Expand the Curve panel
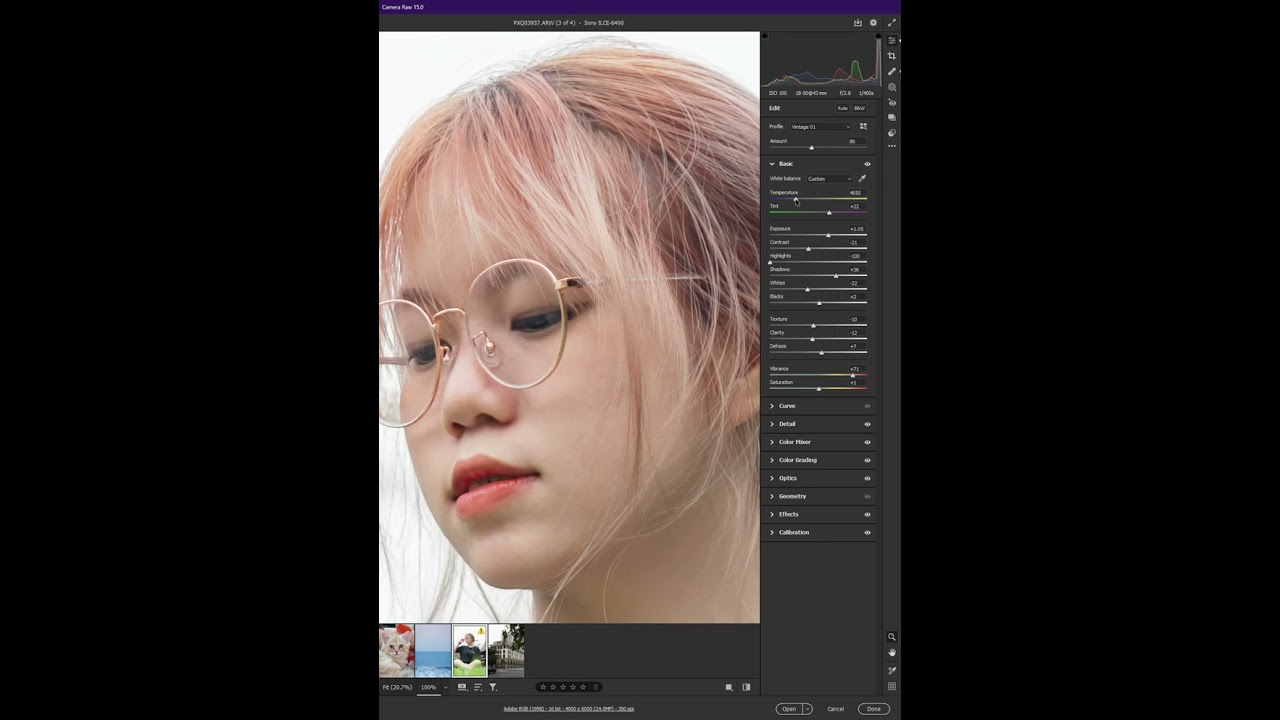Image resolution: width=1280 pixels, height=720 pixels. click(772, 406)
